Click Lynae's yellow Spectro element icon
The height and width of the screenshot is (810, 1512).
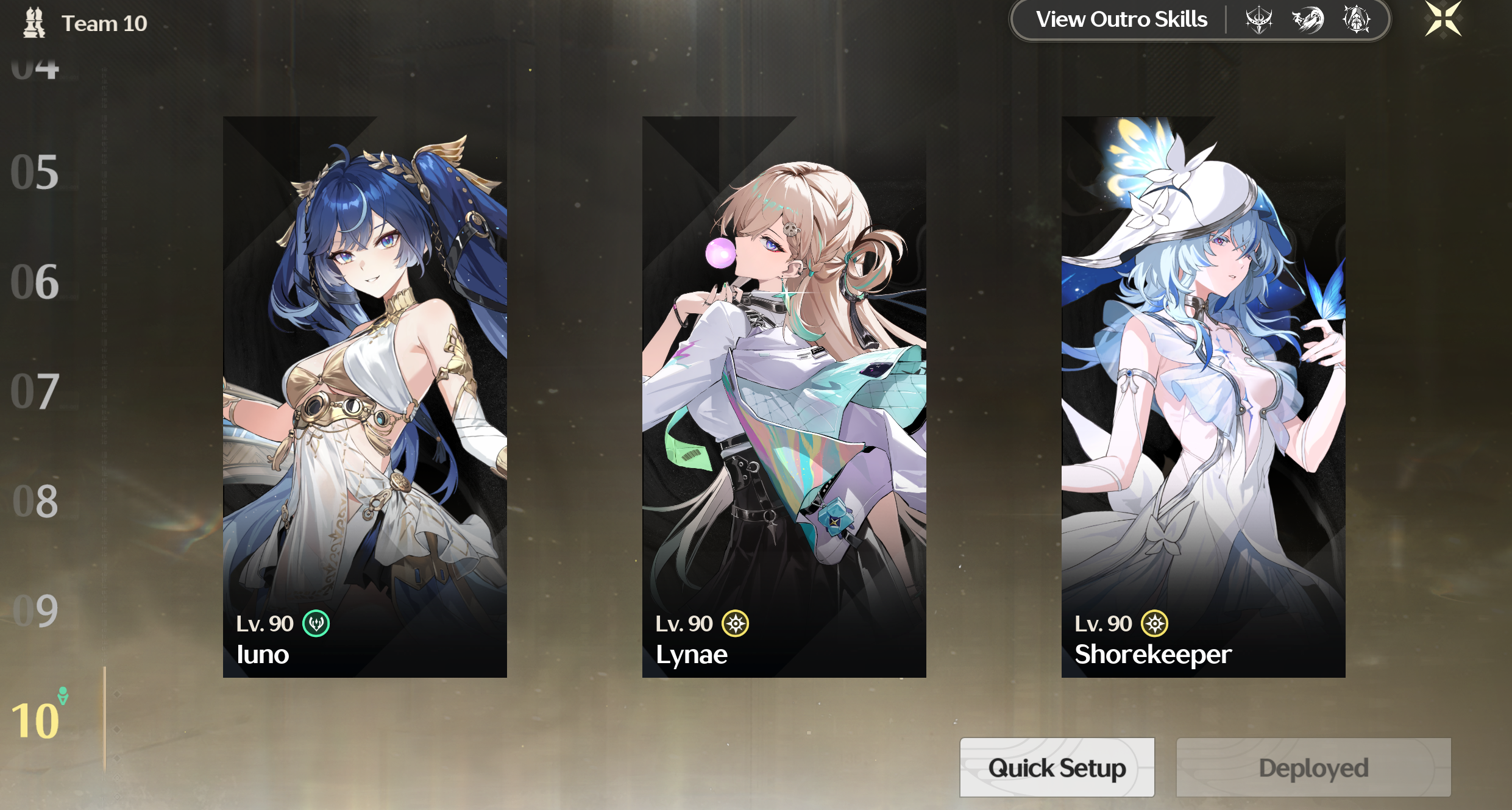[736, 623]
